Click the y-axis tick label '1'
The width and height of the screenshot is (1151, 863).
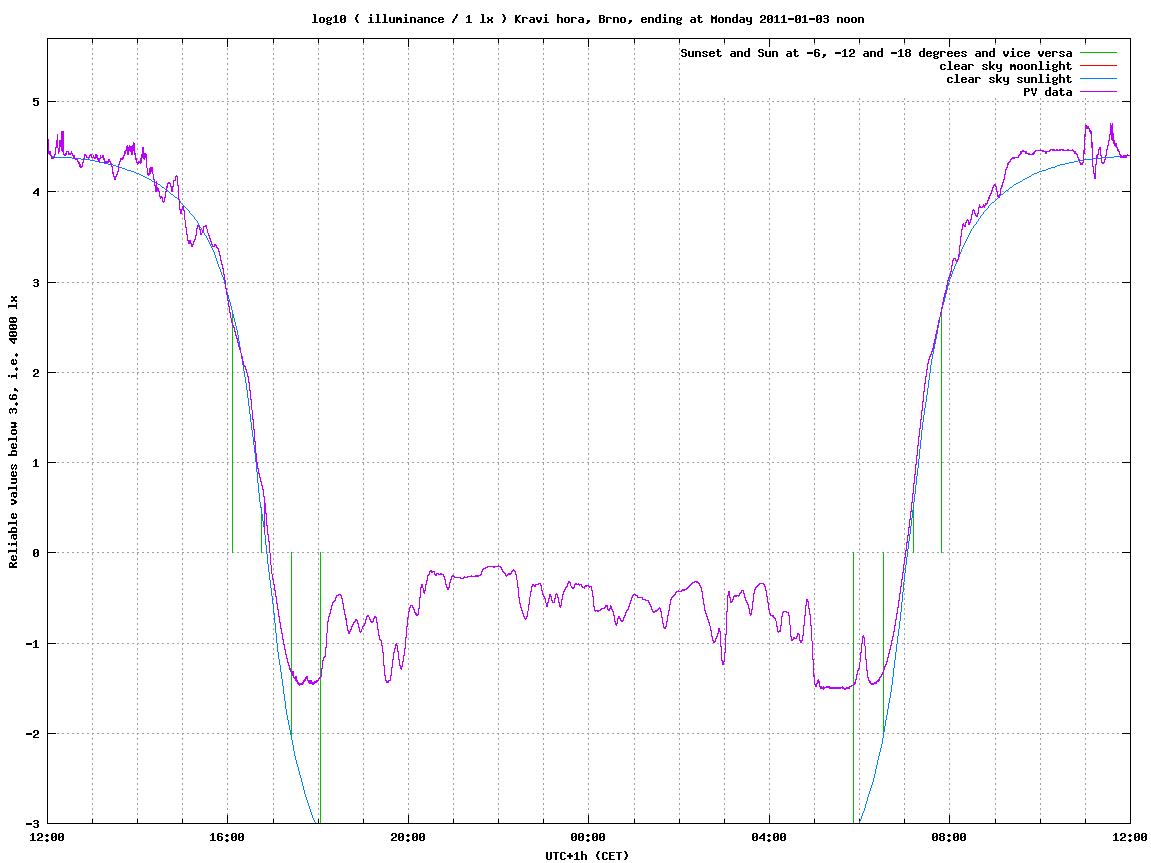[x=36, y=463]
